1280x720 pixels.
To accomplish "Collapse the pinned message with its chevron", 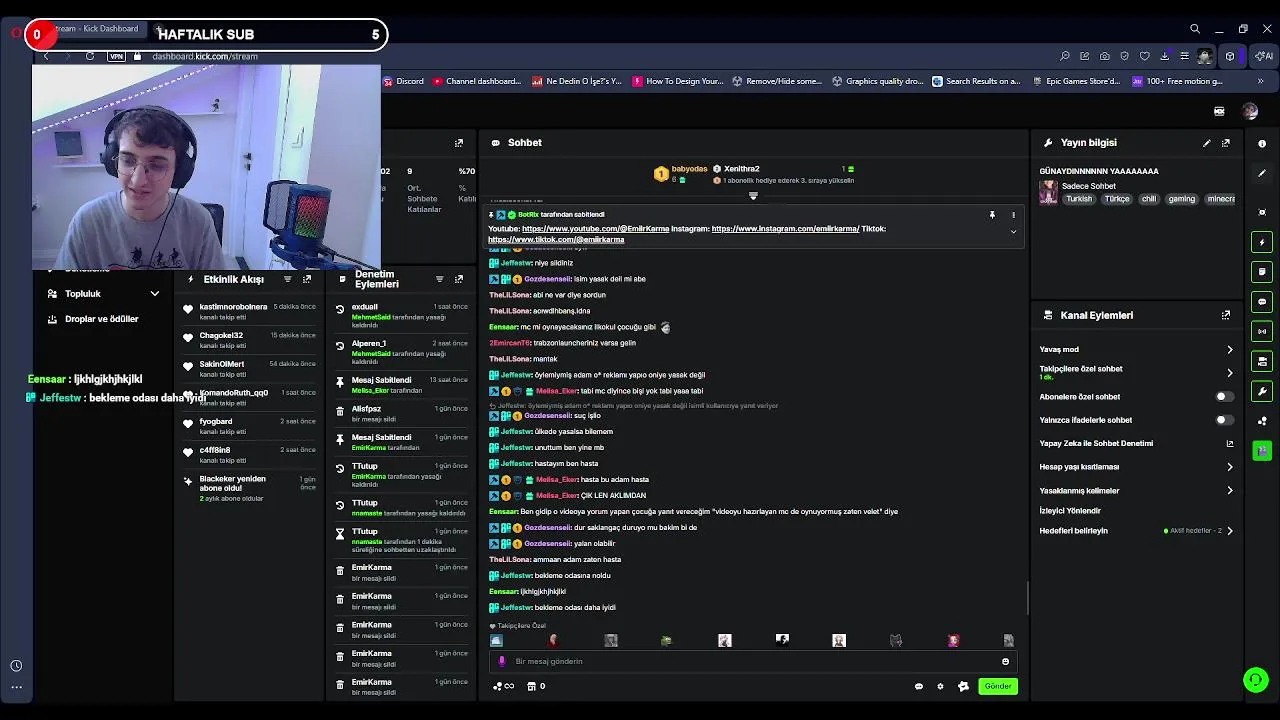I will click(x=1013, y=232).
